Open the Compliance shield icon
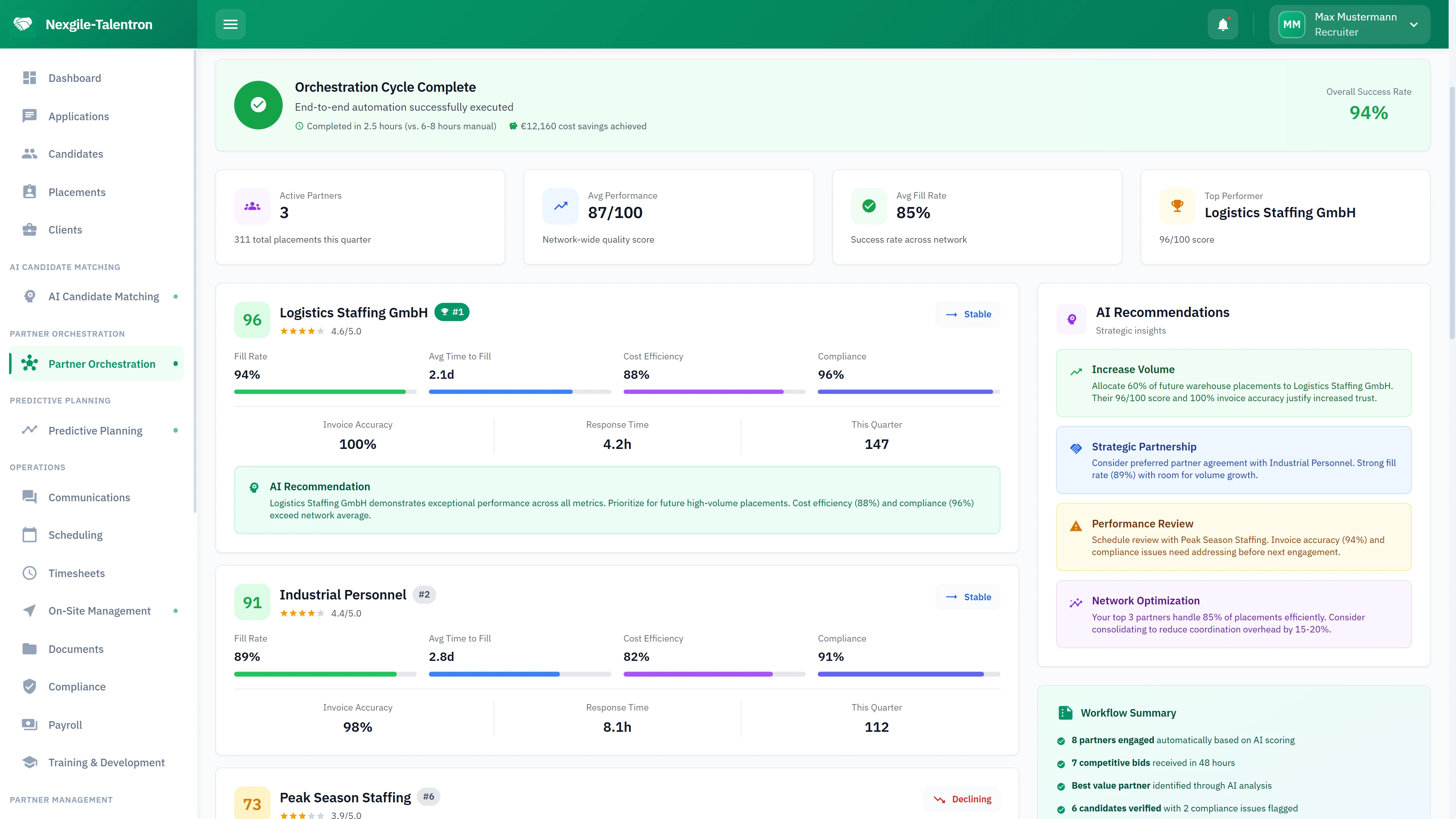This screenshot has height=819, width=1456. [30, 686]
